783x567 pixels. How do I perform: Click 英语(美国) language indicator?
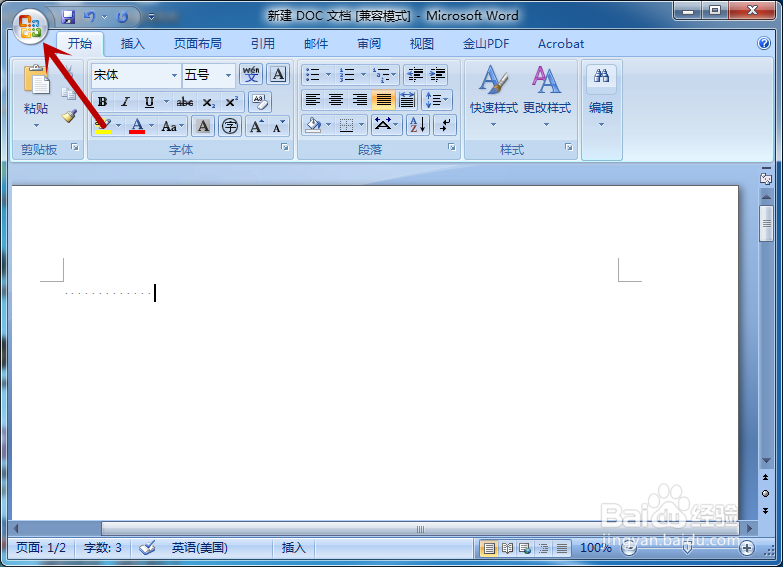pos(200,548)
